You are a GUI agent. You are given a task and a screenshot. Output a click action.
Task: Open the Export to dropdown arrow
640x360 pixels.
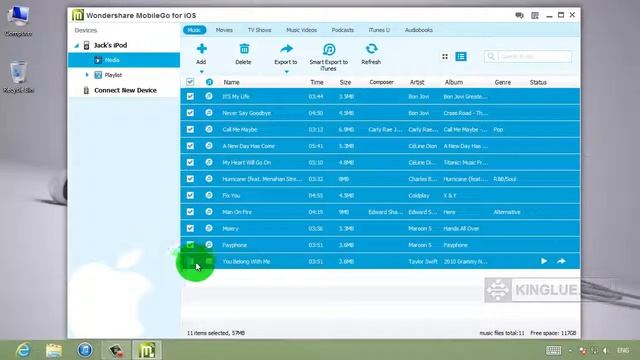click(x=287, y=72)
